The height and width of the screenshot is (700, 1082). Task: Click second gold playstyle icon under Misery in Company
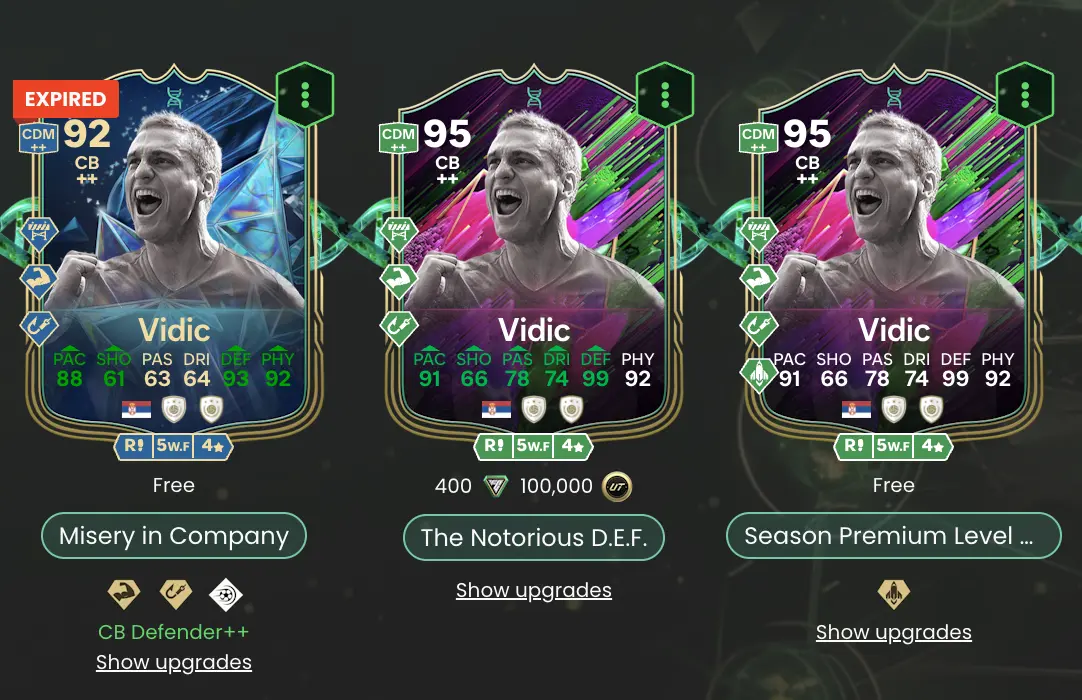(175, 593)
